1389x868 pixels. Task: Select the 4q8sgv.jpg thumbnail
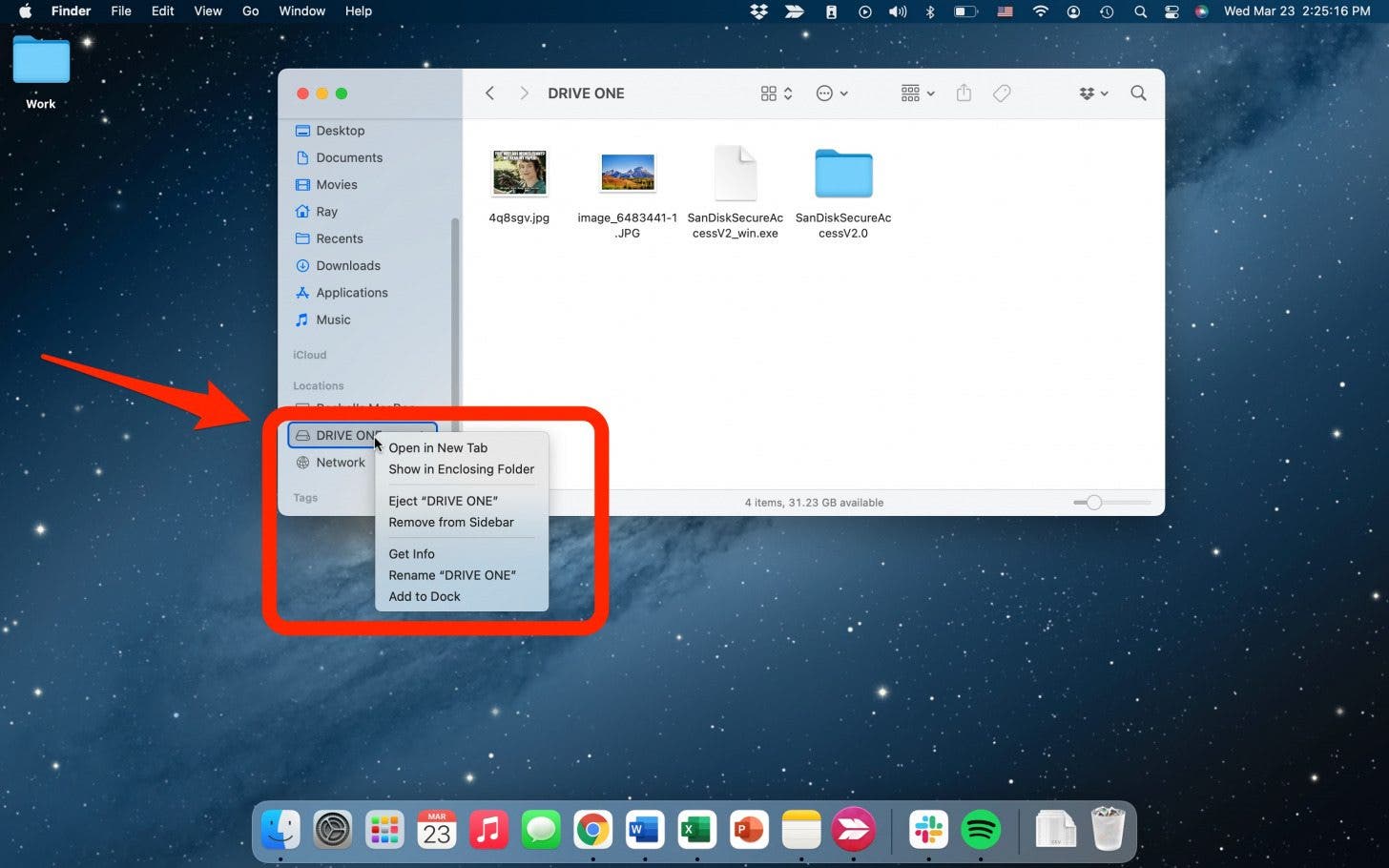coord(519,173)
